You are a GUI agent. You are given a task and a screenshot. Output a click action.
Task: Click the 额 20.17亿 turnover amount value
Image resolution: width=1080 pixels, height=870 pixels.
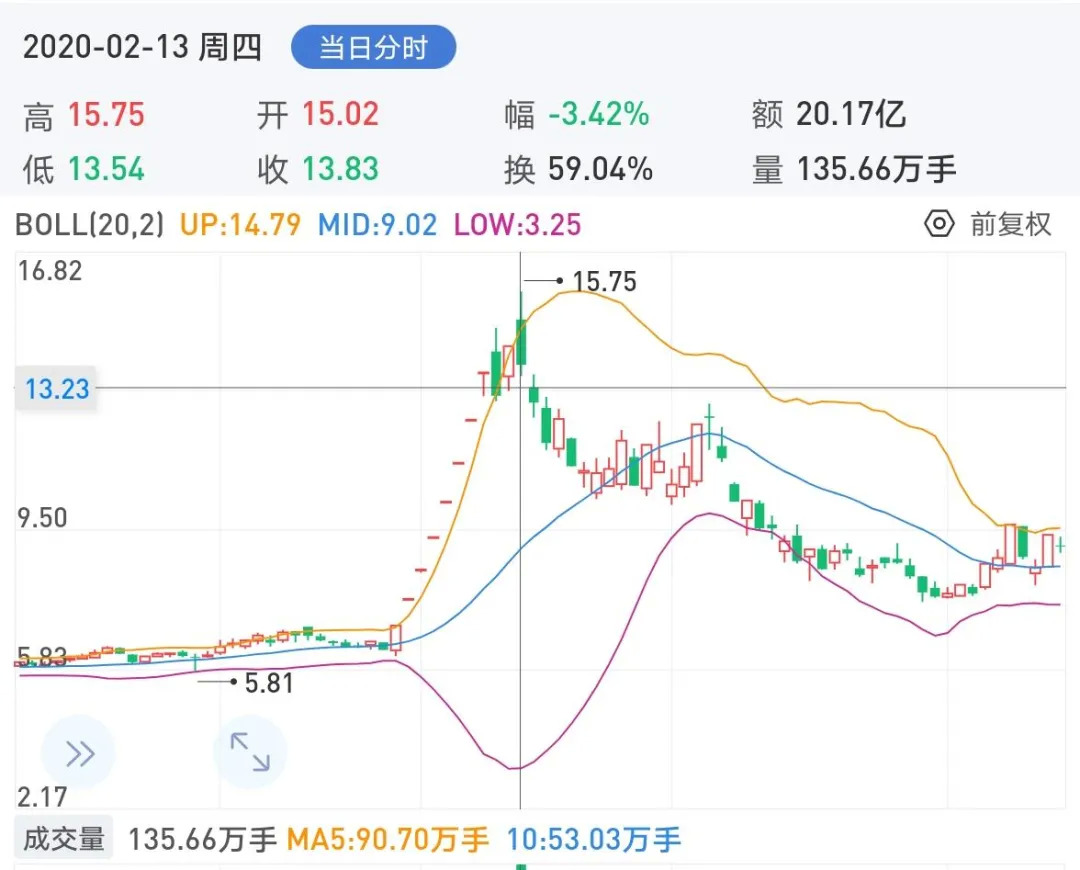click(x=850, y=115)
